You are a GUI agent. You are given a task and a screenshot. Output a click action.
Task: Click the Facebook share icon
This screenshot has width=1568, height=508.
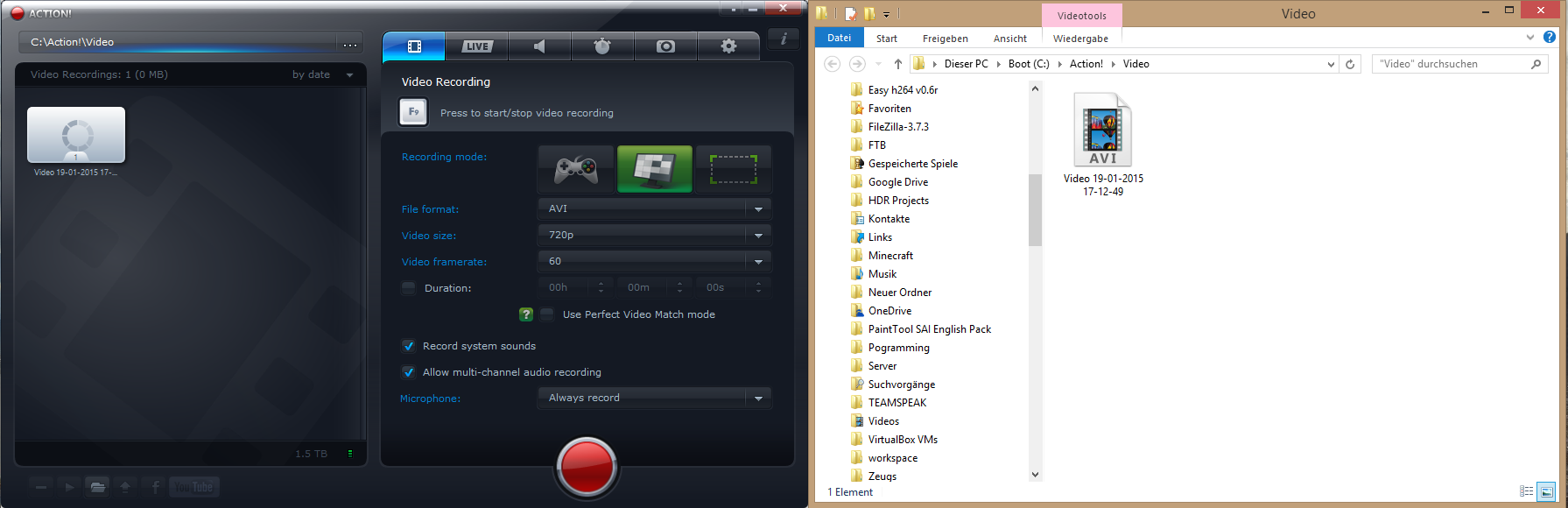[x=155, y=487]
